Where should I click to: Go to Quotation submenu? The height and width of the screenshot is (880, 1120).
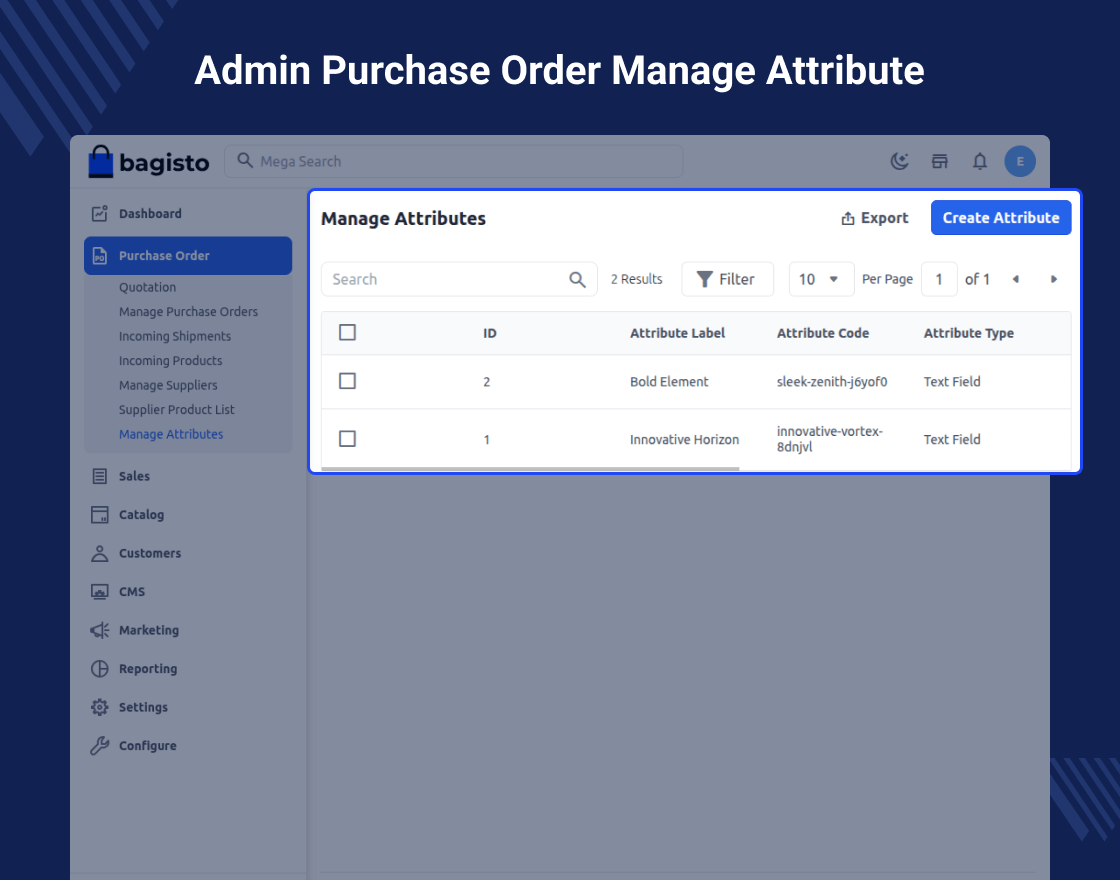click(147, 287)
